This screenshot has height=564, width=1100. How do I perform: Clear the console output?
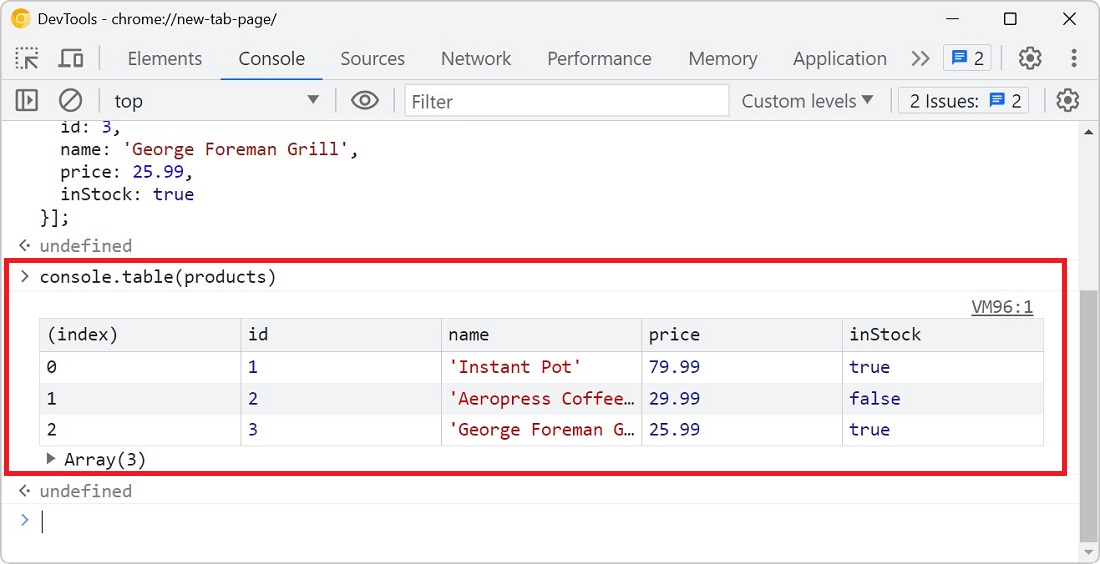(x=70, y=101)
